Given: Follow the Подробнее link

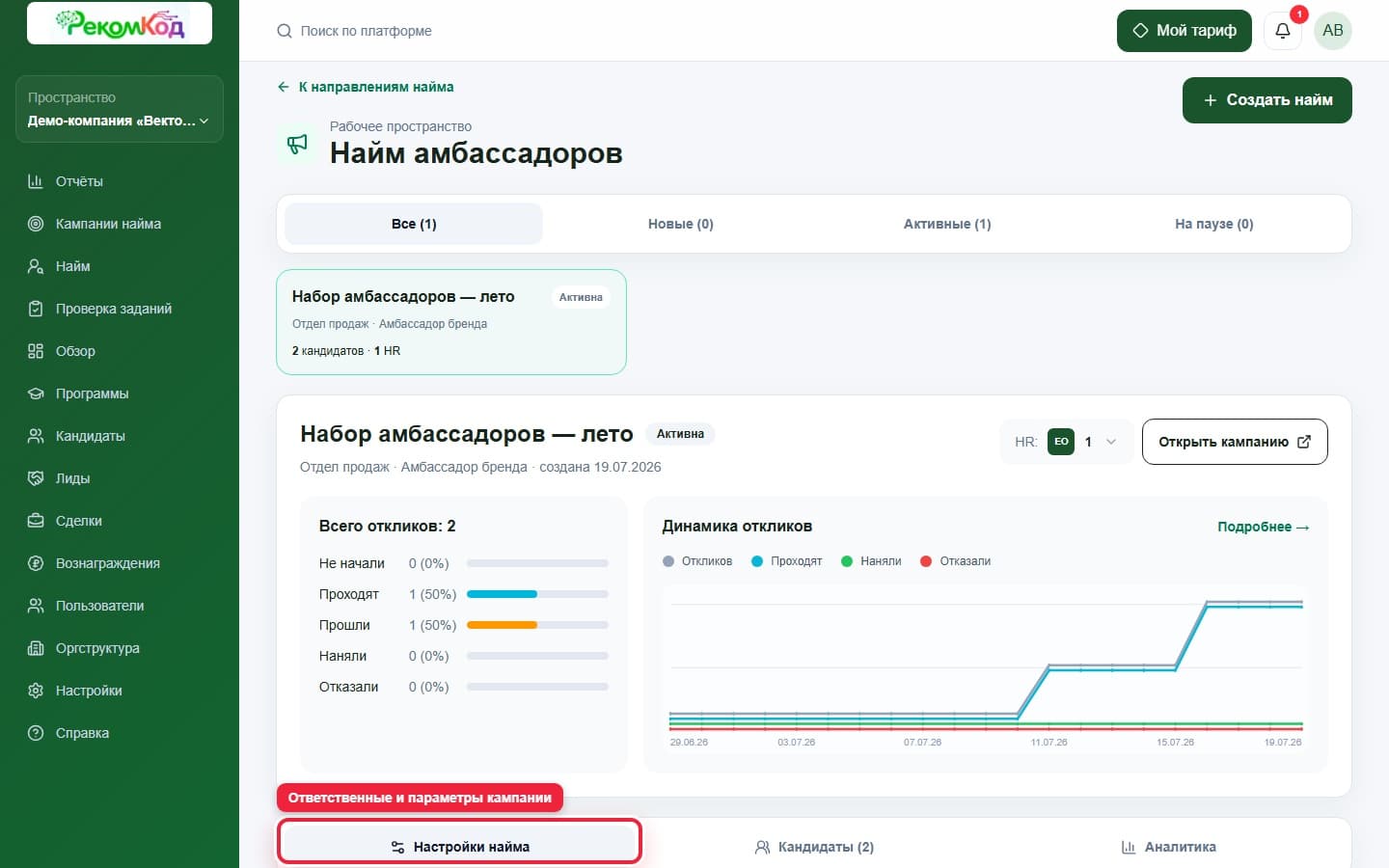Looking at the screenshot, I should [x=1264, y=527].
